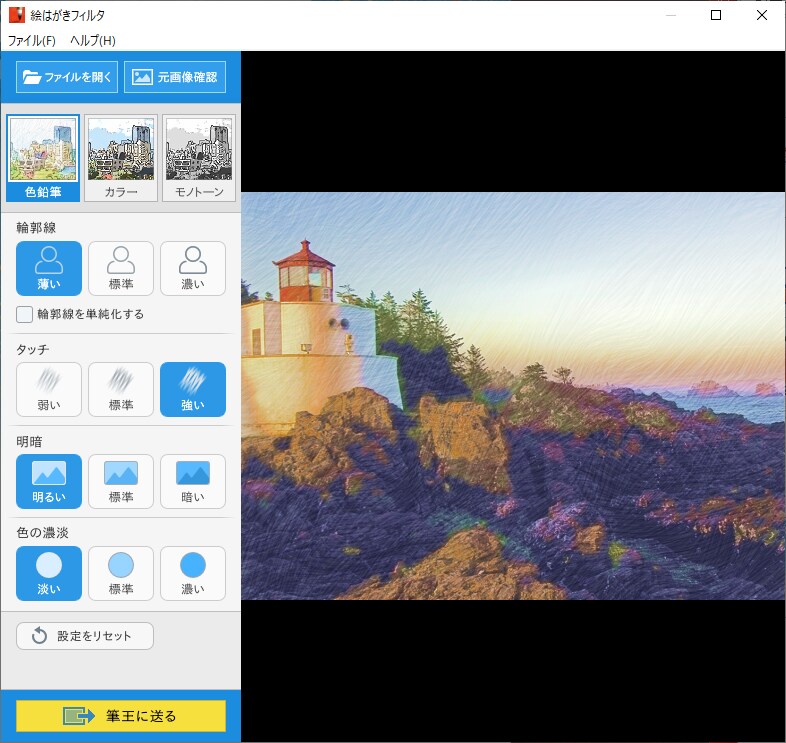Select the モノトーン filter thumbnail
This screenshot has width=786, height=743.
[199, 158]
